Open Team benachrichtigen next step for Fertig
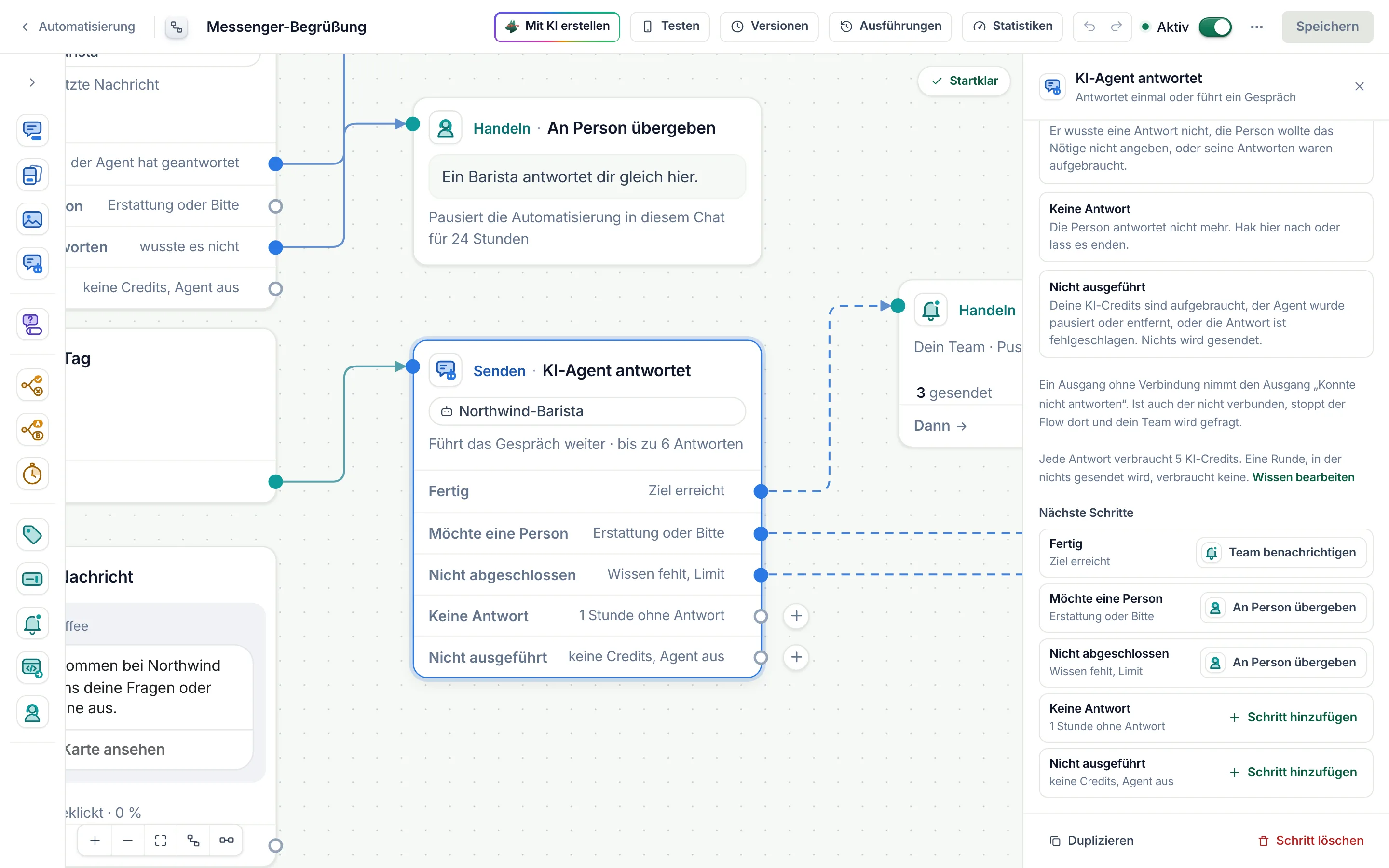 (x=1281, y=553)
